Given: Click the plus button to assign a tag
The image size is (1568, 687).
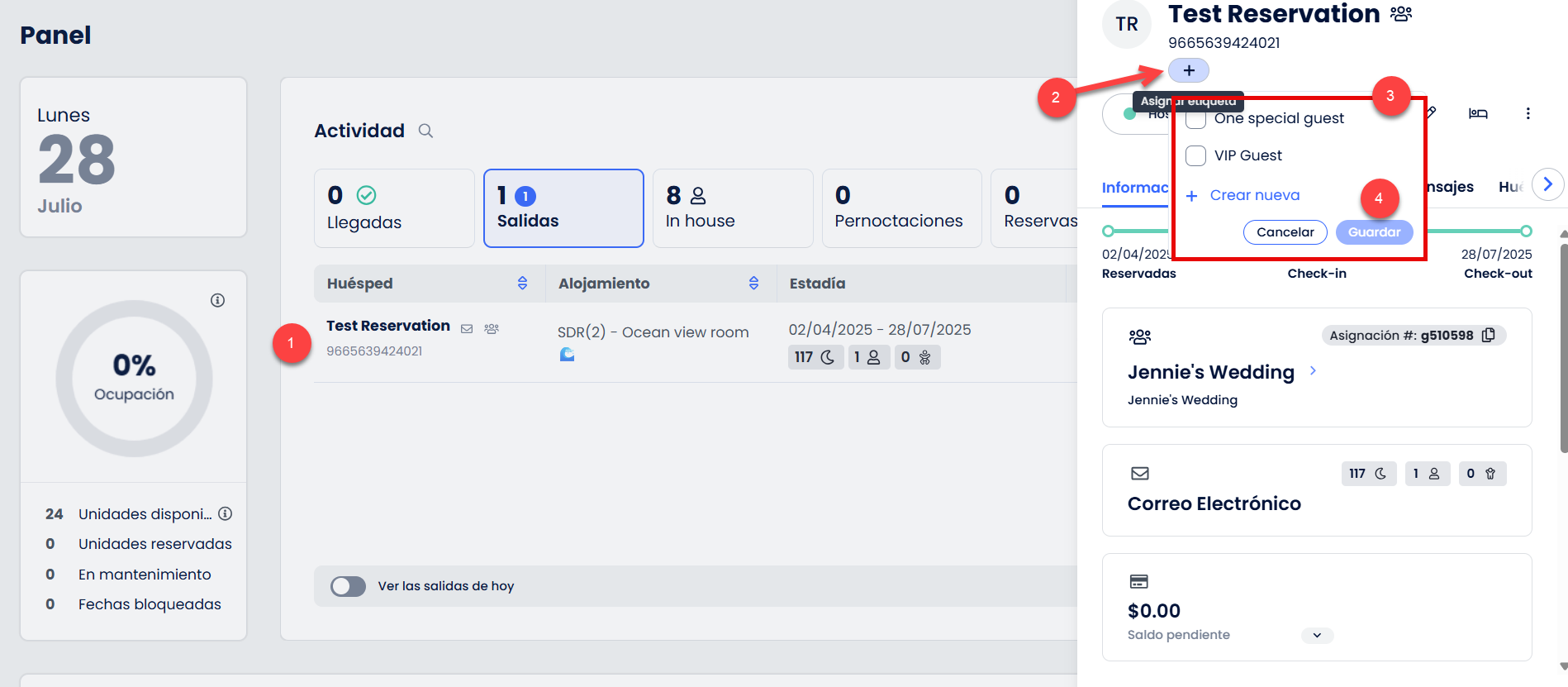Looking at the screenshot, I should coord(1188,70).
